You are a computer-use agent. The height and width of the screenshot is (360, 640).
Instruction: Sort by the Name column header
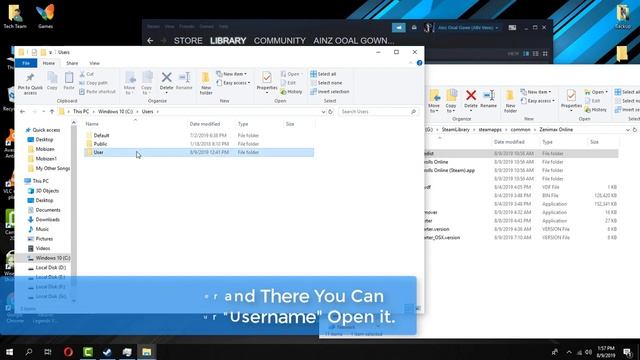[x=92, y=124]
